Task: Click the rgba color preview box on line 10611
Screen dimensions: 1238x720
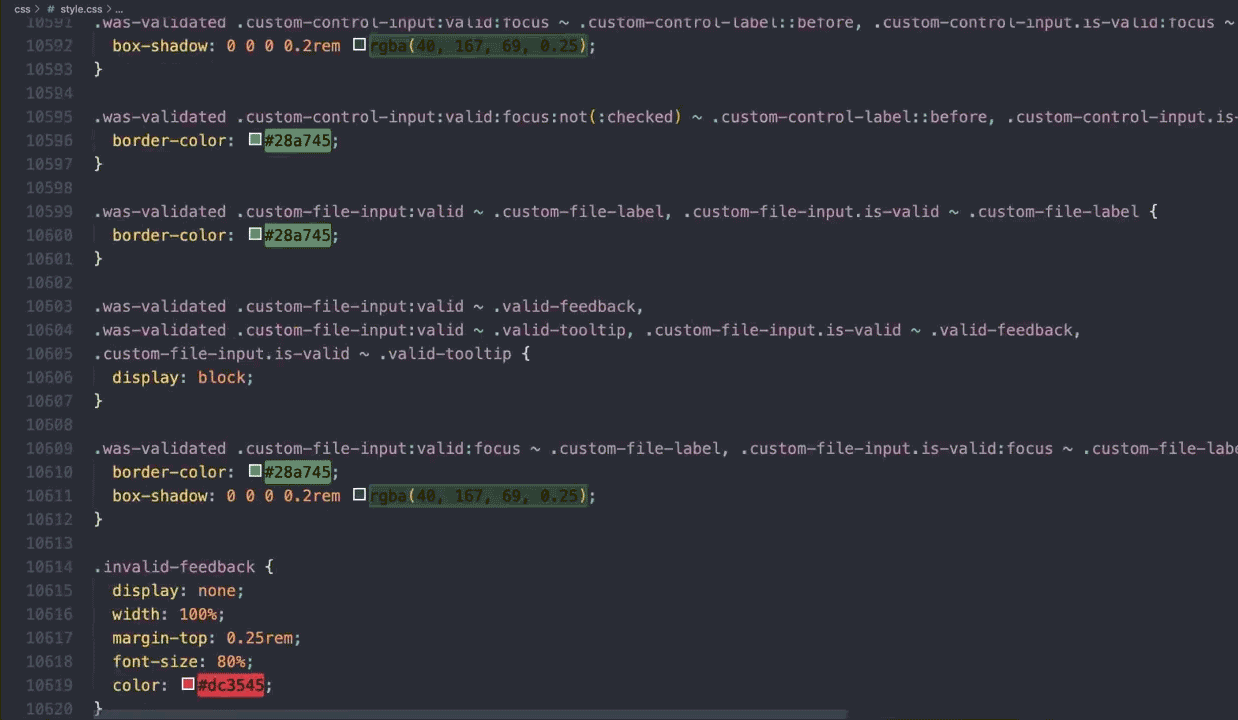Action: tap(359, 495)
